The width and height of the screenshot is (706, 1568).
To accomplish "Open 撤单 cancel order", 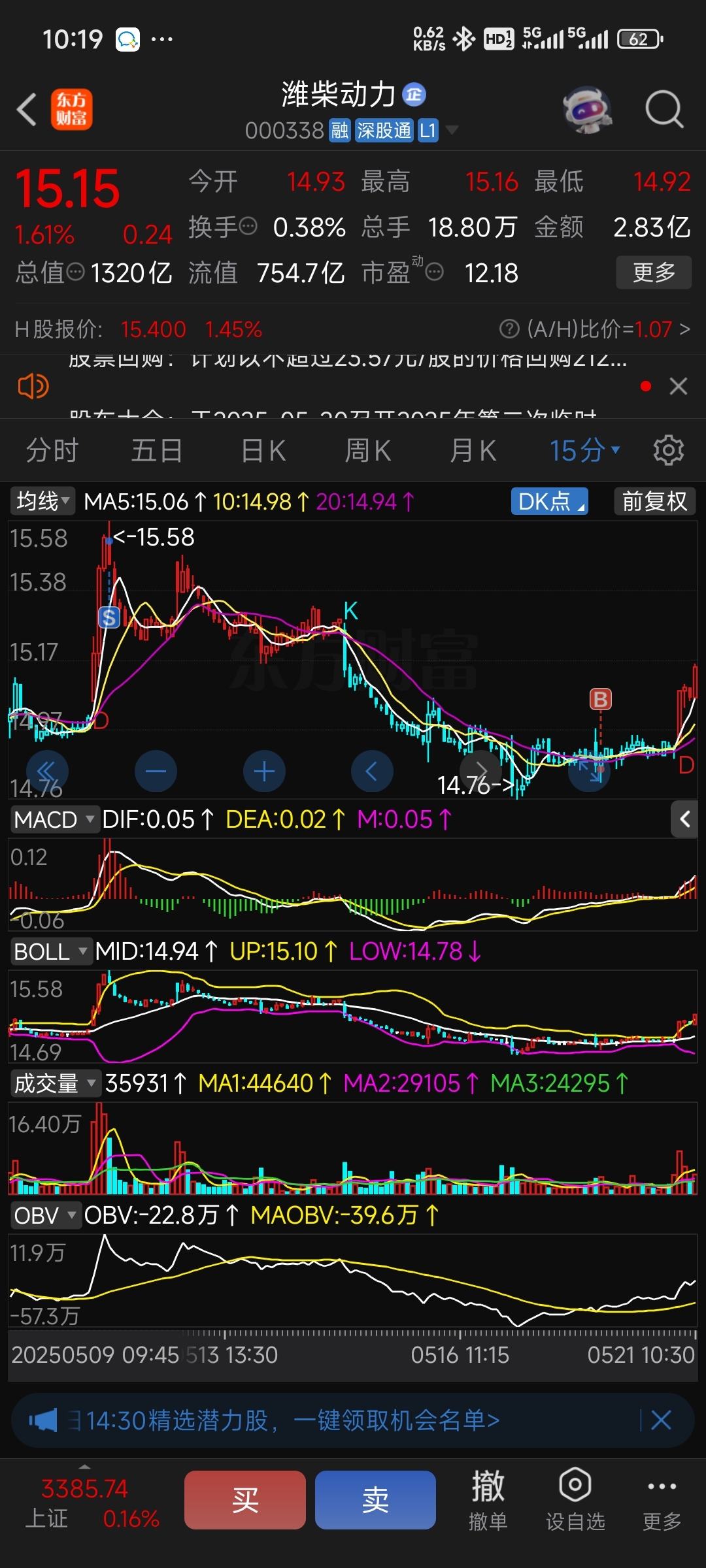I will (488, 1500).
